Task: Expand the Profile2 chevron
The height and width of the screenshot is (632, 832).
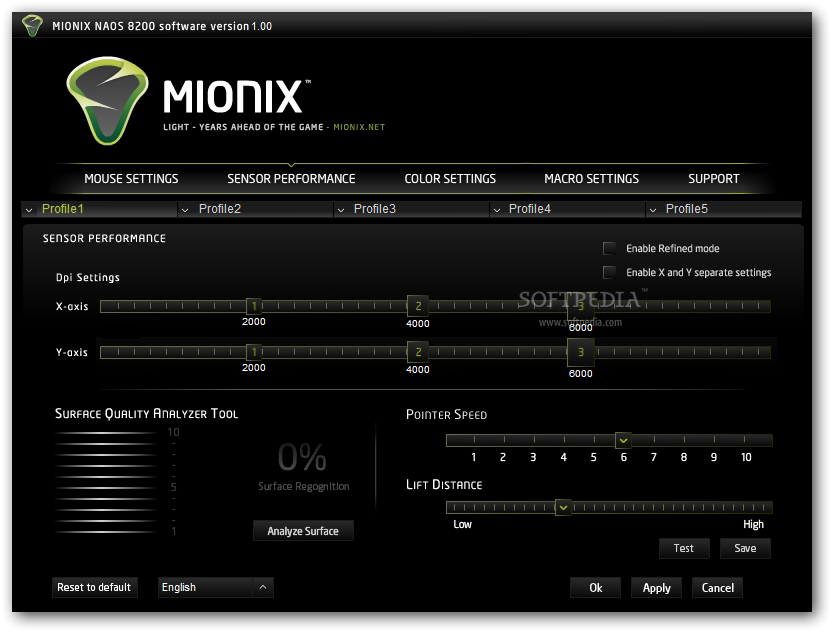Action: tap(185, 210)
